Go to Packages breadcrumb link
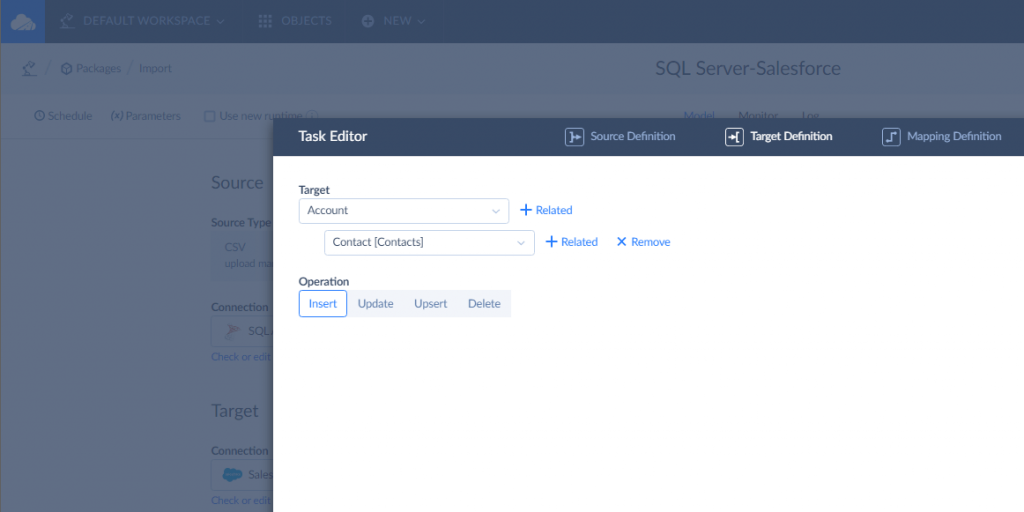Viewport: 1024px width, 512px height. [98, 68]
